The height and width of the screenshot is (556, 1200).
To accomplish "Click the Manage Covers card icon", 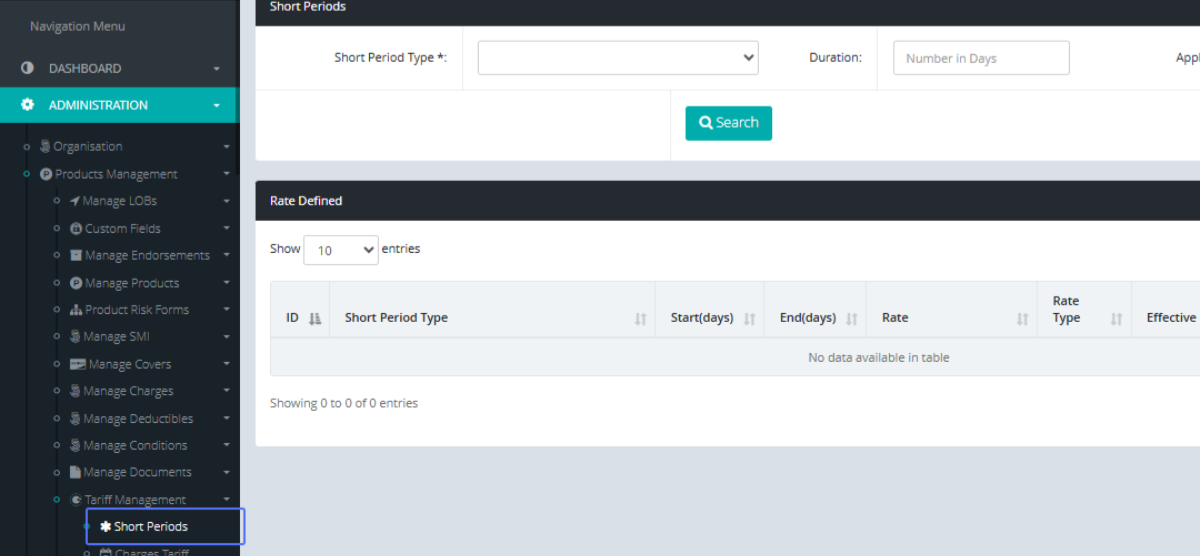I will 77,365.
